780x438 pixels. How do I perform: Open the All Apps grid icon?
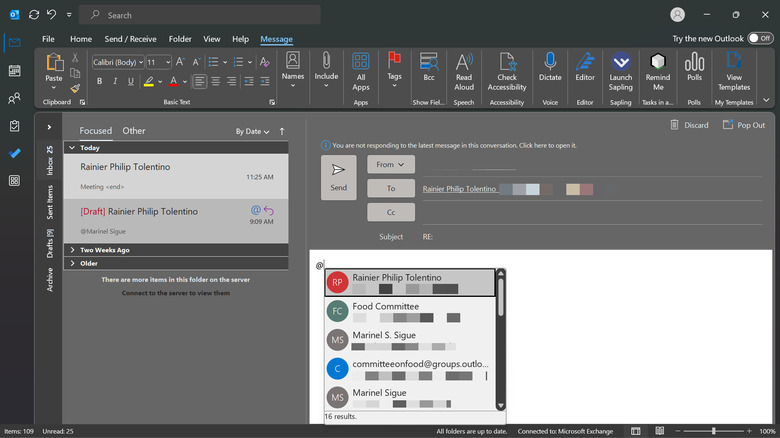point(361,62)
